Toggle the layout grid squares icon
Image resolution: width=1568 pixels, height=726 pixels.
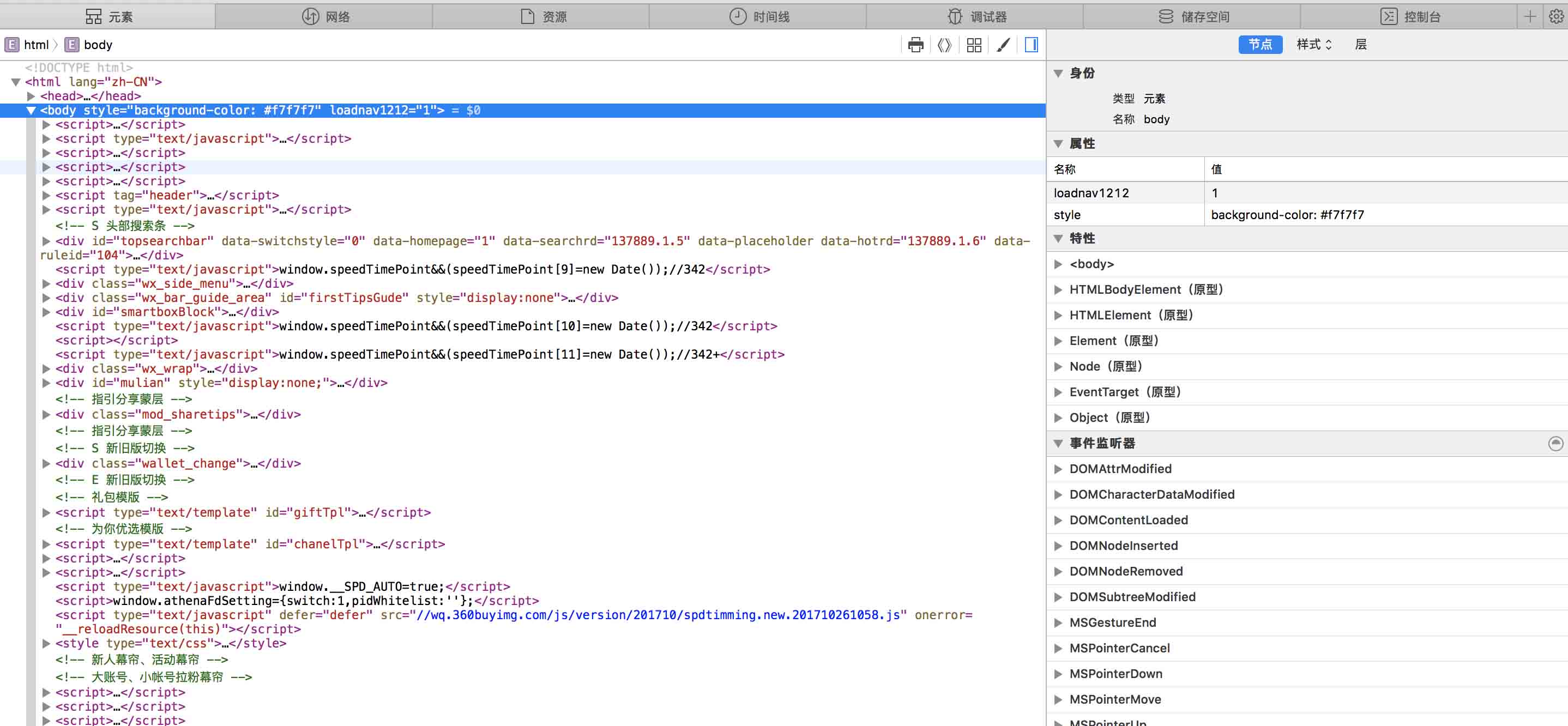tap(974, 45)
